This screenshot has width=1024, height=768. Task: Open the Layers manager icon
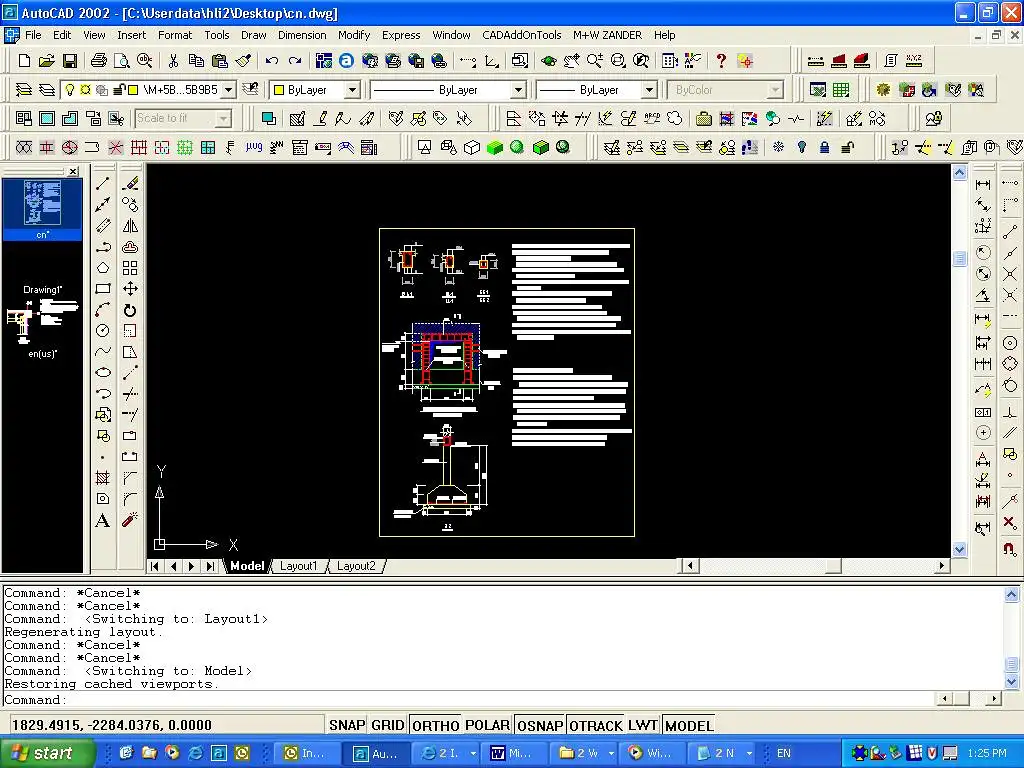(24, 89)
